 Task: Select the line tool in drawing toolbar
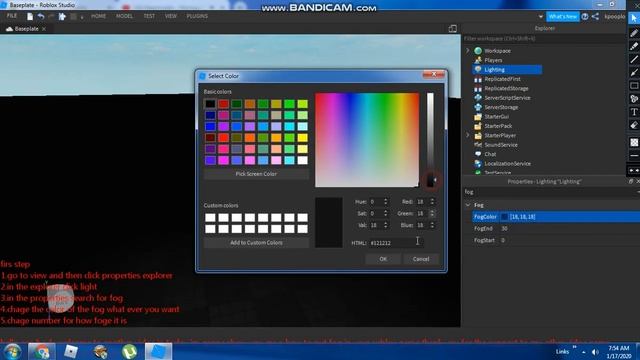click(x=634, y=60)
